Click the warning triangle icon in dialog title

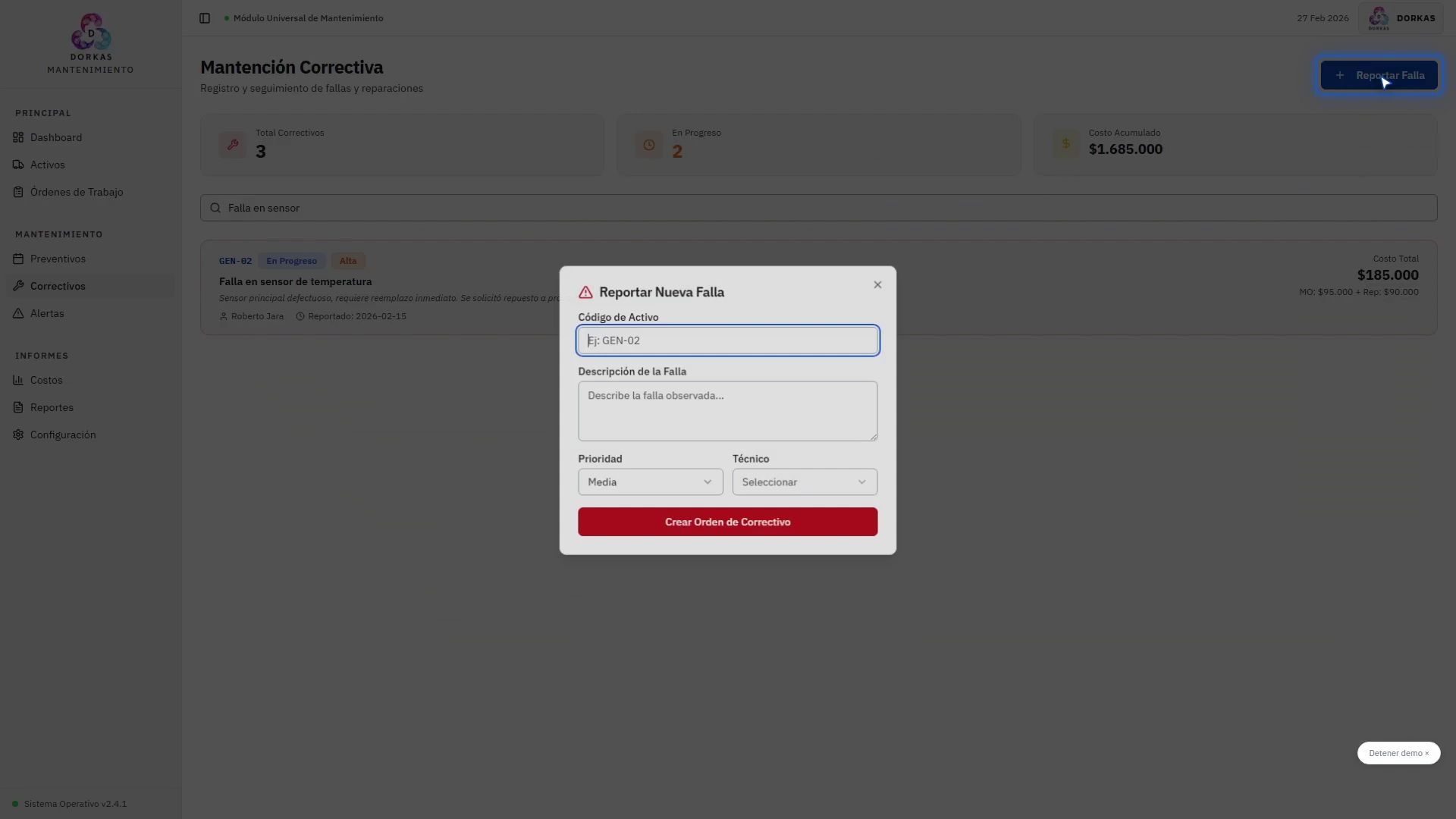coord(585,293)
